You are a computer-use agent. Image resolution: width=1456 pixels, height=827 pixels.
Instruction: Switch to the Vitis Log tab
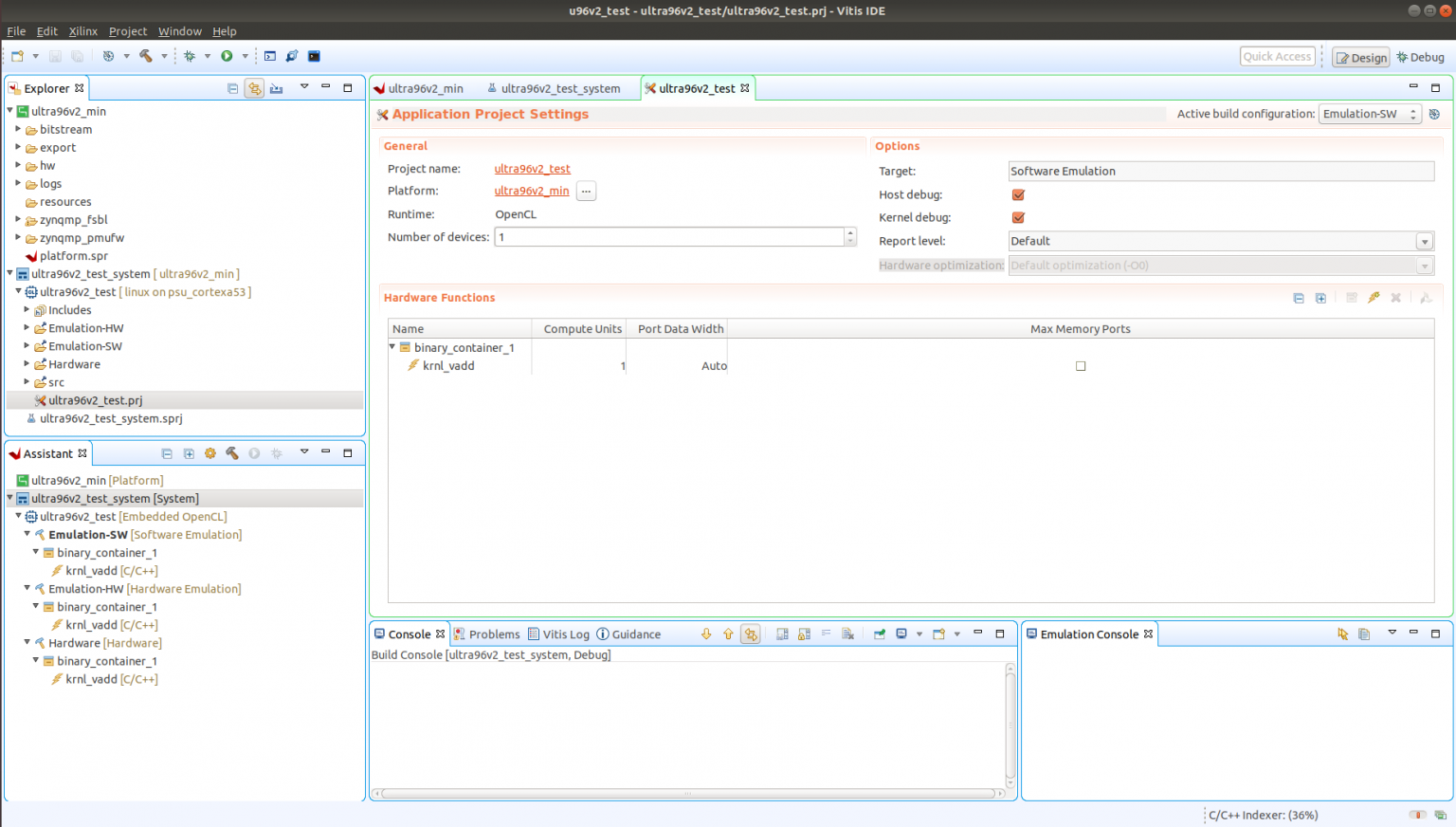click(558, 634)
